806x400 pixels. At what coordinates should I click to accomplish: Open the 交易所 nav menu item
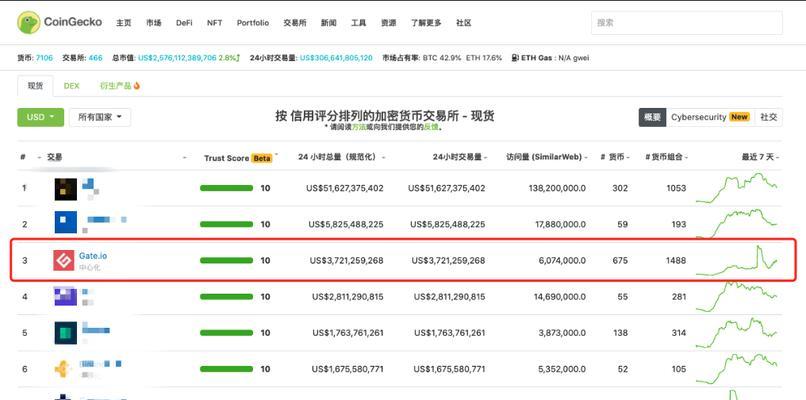point(295,23)
